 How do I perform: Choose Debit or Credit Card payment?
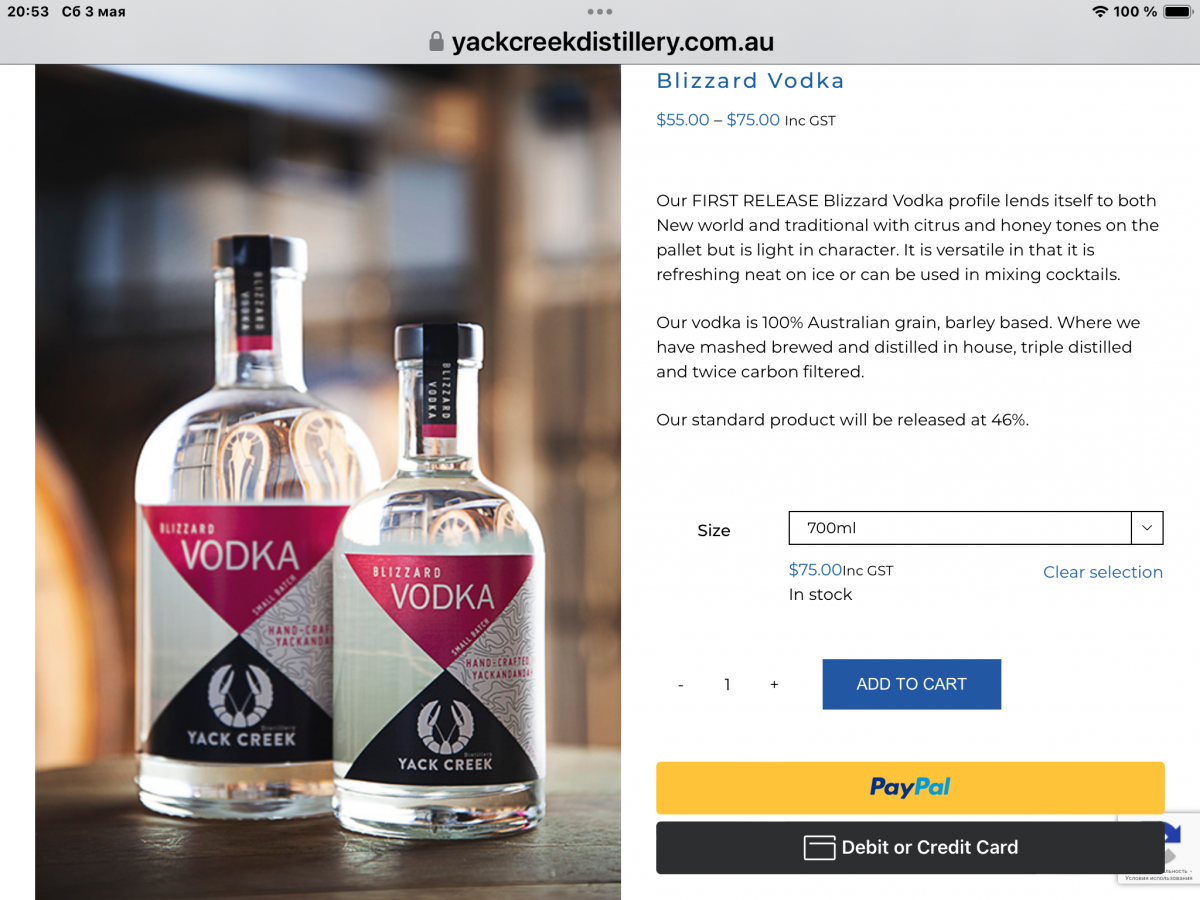point(910,848)
